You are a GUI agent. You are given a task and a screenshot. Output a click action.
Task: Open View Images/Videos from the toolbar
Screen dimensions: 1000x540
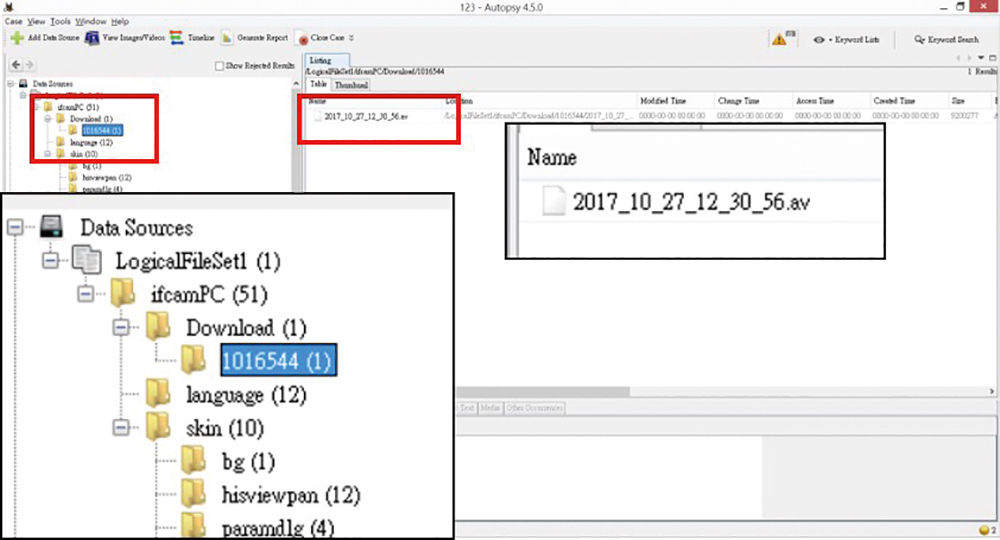point(125,38)
